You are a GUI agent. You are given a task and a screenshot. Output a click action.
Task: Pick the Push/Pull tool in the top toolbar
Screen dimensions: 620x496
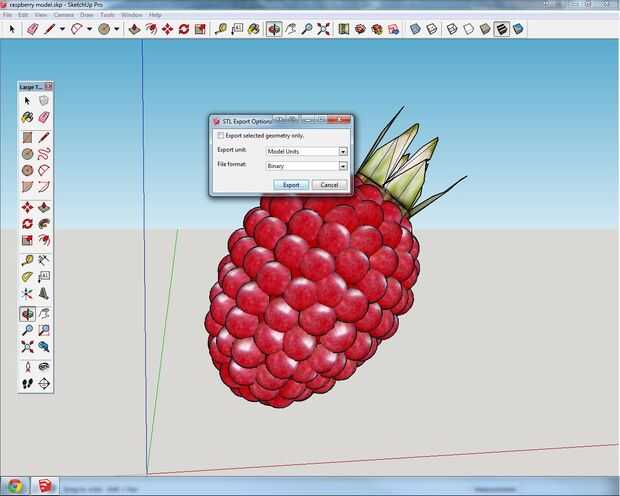point(134,29)
